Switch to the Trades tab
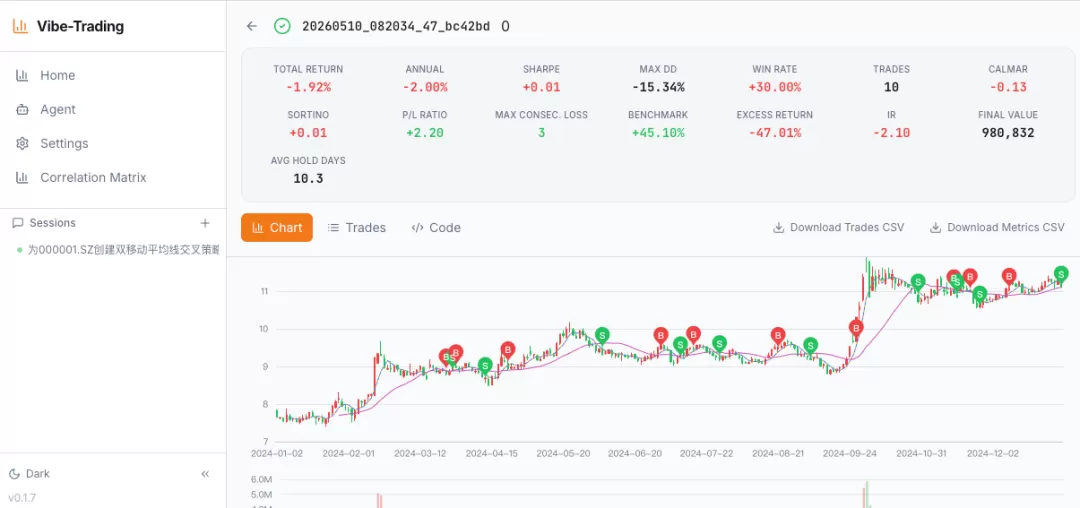This screenshot has height=508, width=1080. [x=357, y=227]
